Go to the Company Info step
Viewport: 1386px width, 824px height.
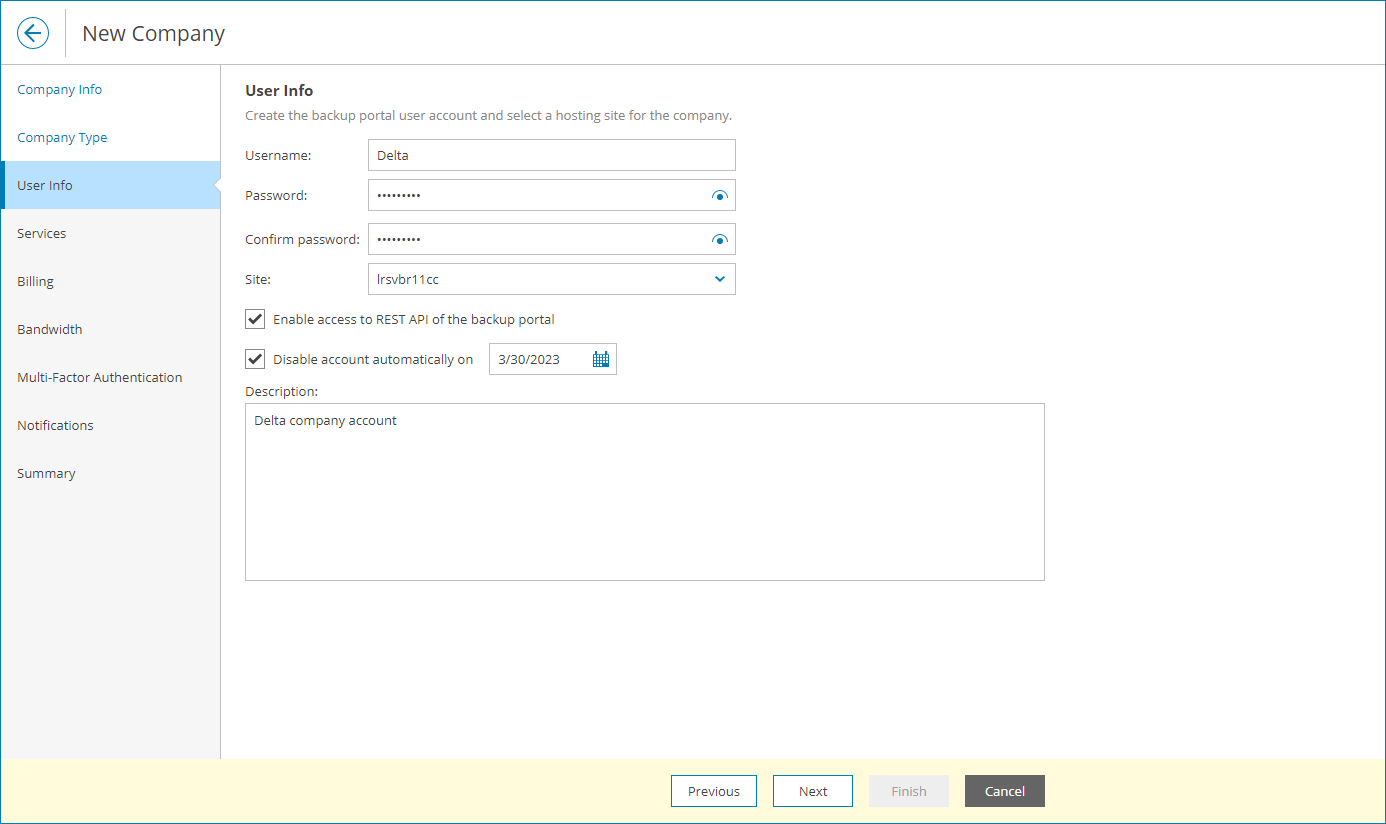pyautogui.click(x=59, y=89)
